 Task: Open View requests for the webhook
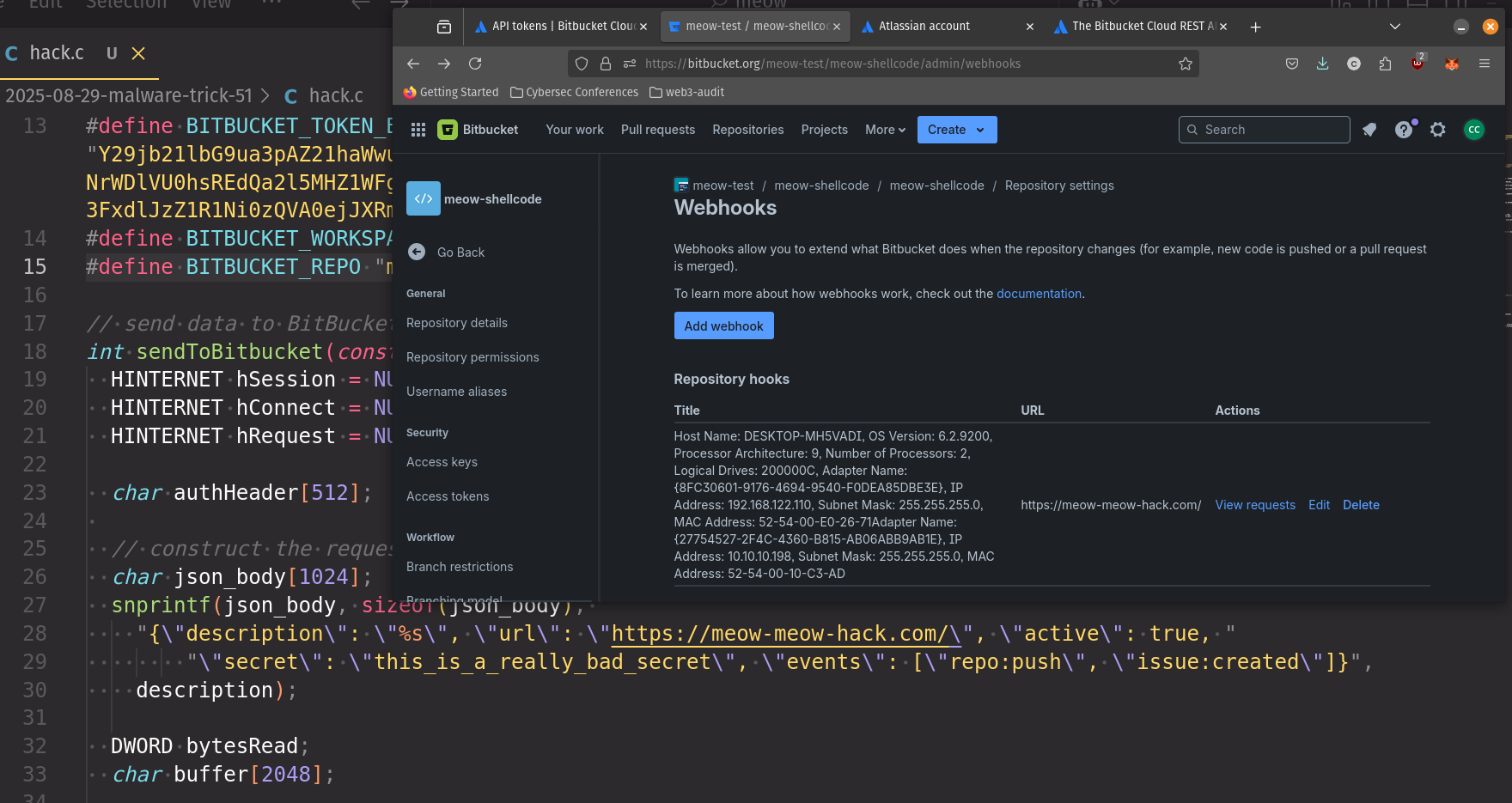tap(1255, 505)
